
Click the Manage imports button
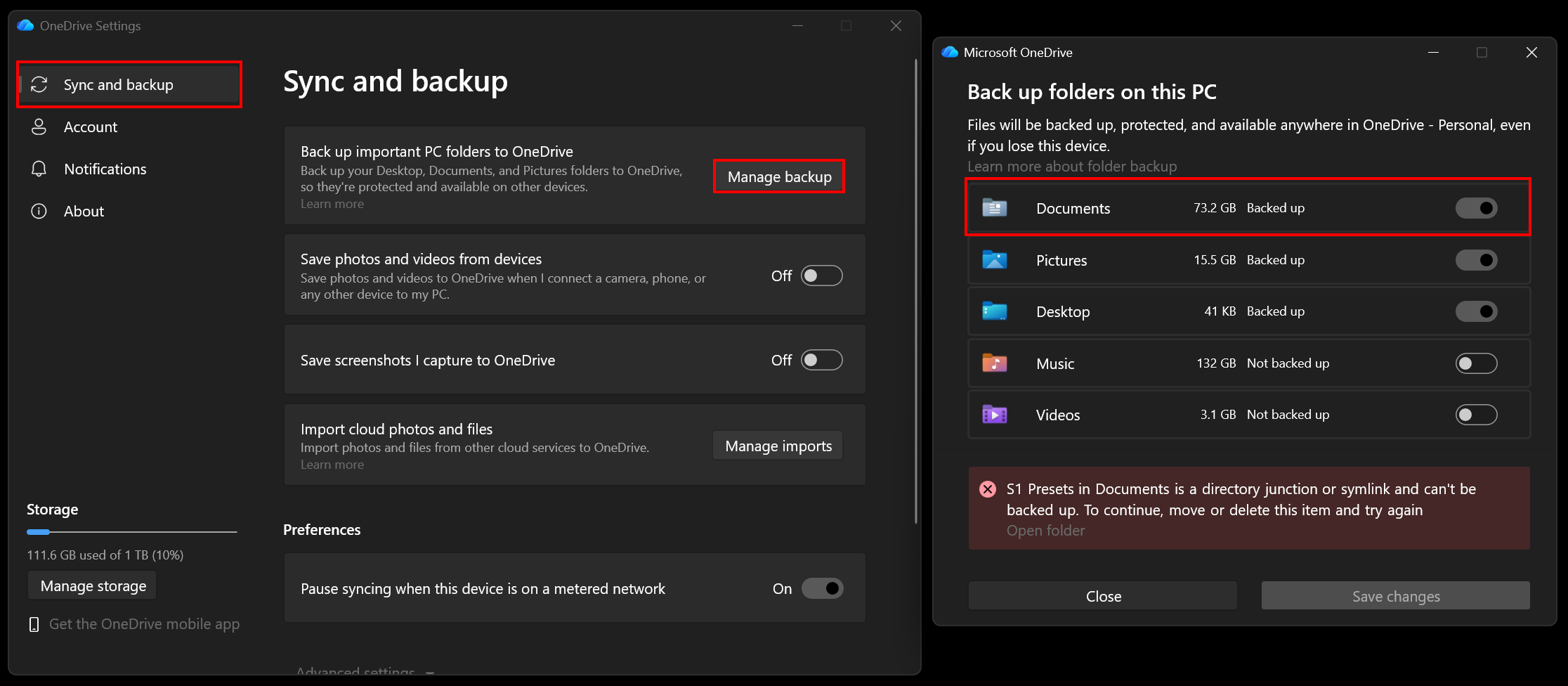click(x=778, y=446)
